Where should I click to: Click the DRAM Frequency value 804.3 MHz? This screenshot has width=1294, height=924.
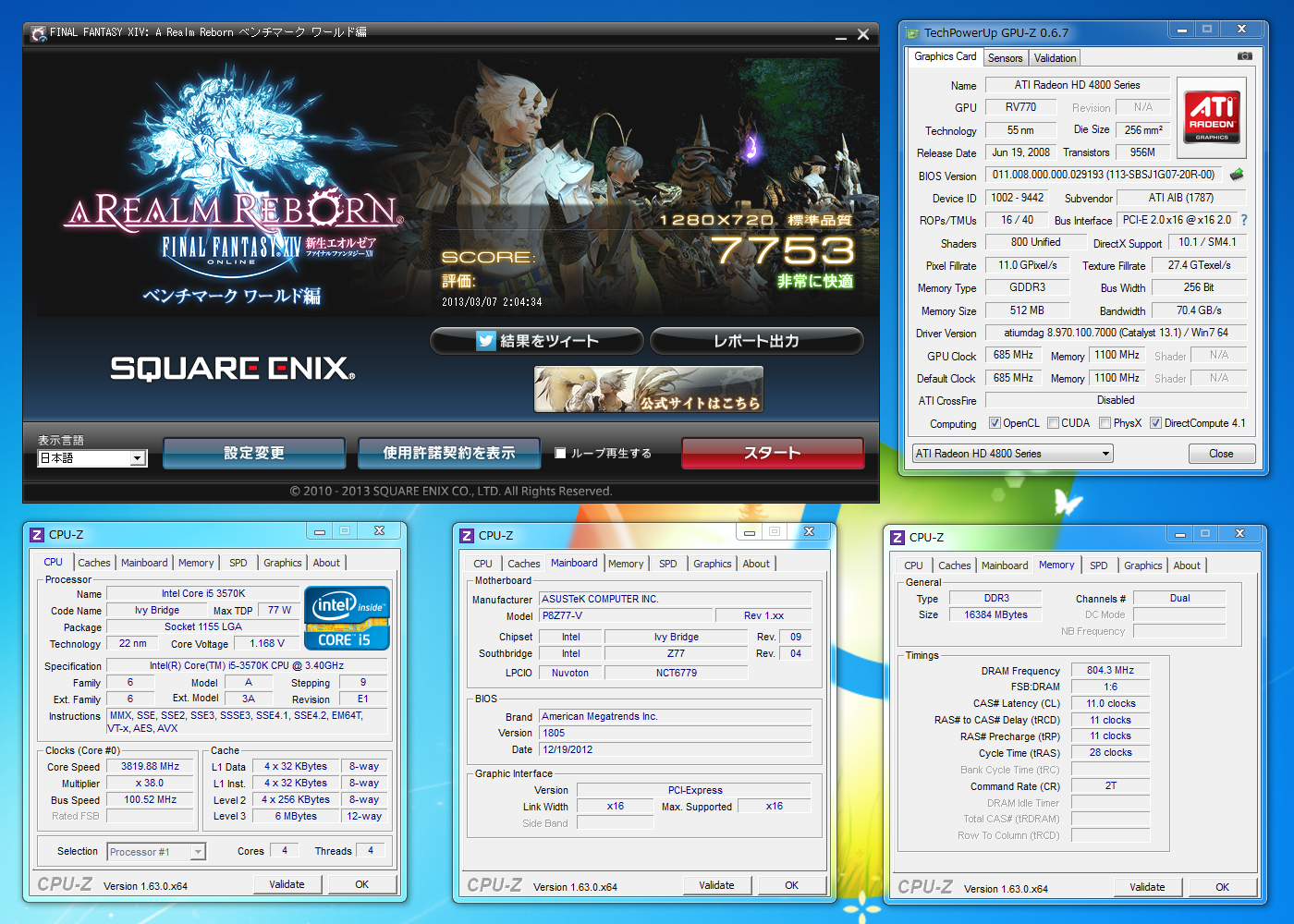(x=1110, y=670)
